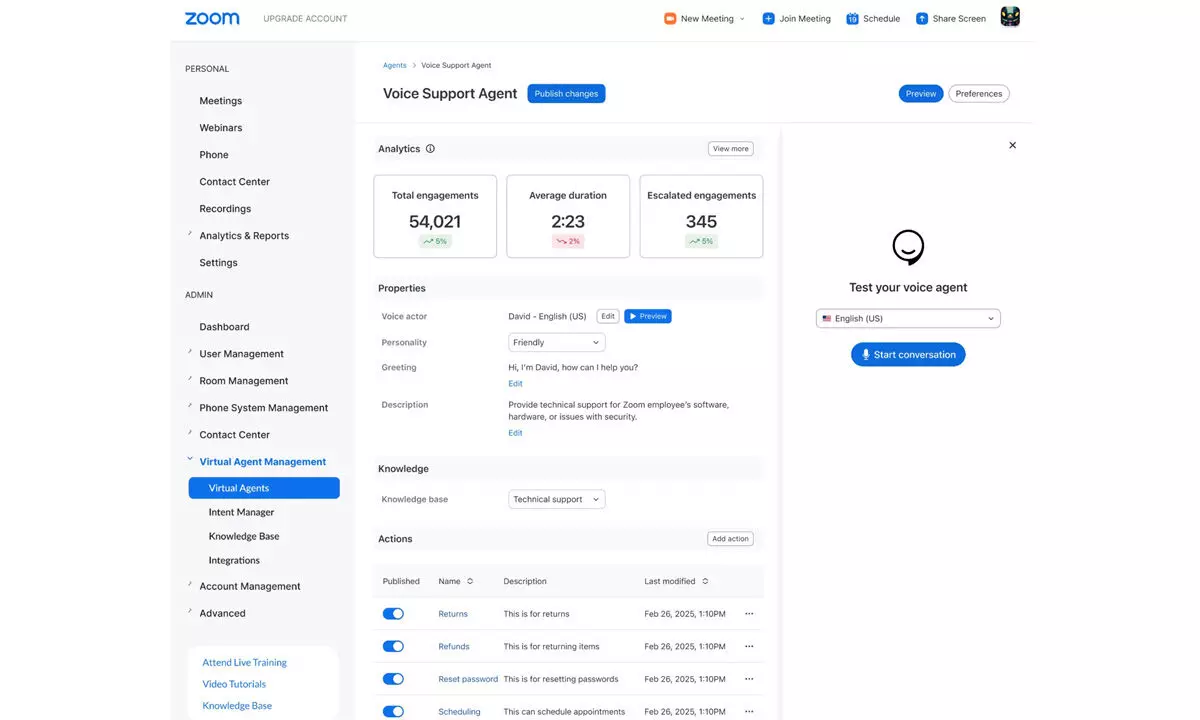Open the user profile avatar

point(1010,18)
